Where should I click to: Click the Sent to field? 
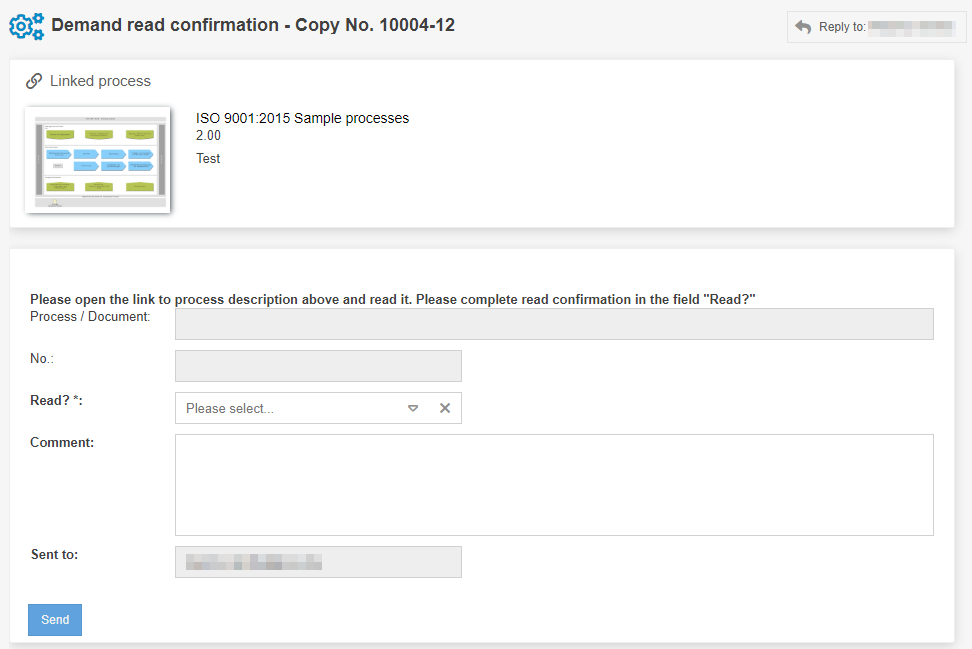(318, 562)
